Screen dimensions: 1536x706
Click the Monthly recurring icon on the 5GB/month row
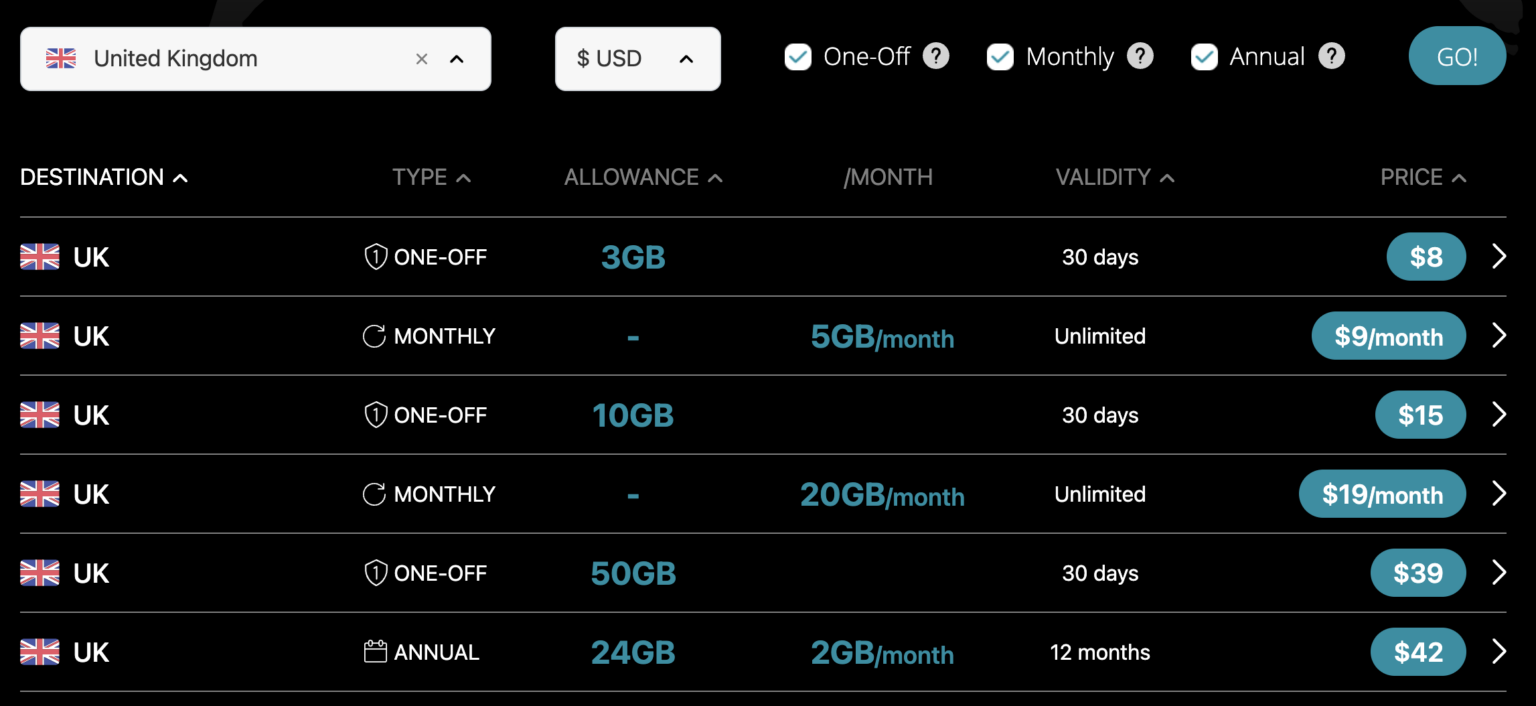click(373, 336)
